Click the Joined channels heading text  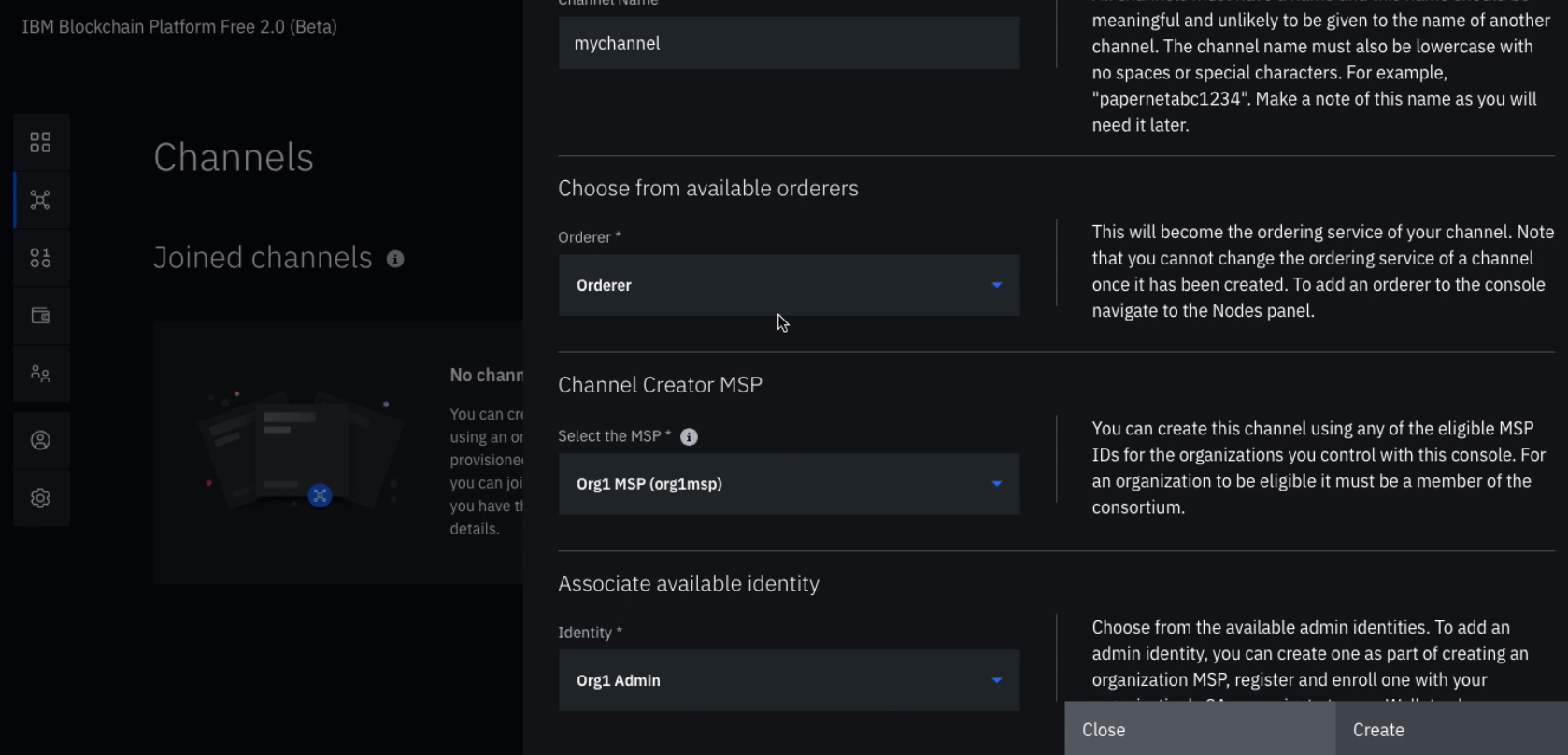[x=263, y=258]
